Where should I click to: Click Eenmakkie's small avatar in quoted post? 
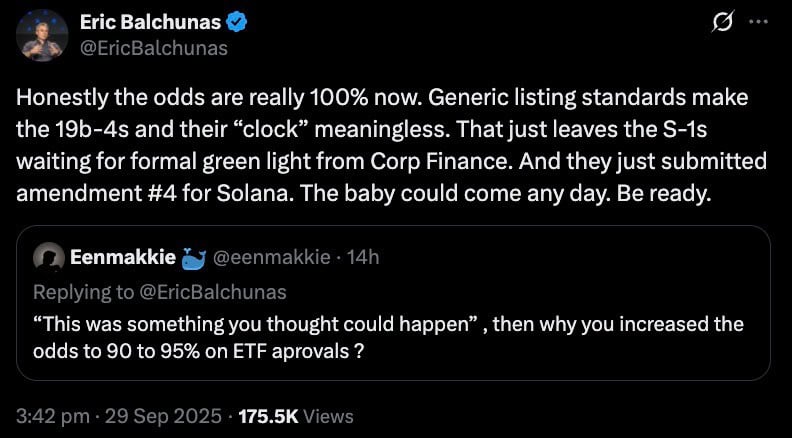coord(48,257)
